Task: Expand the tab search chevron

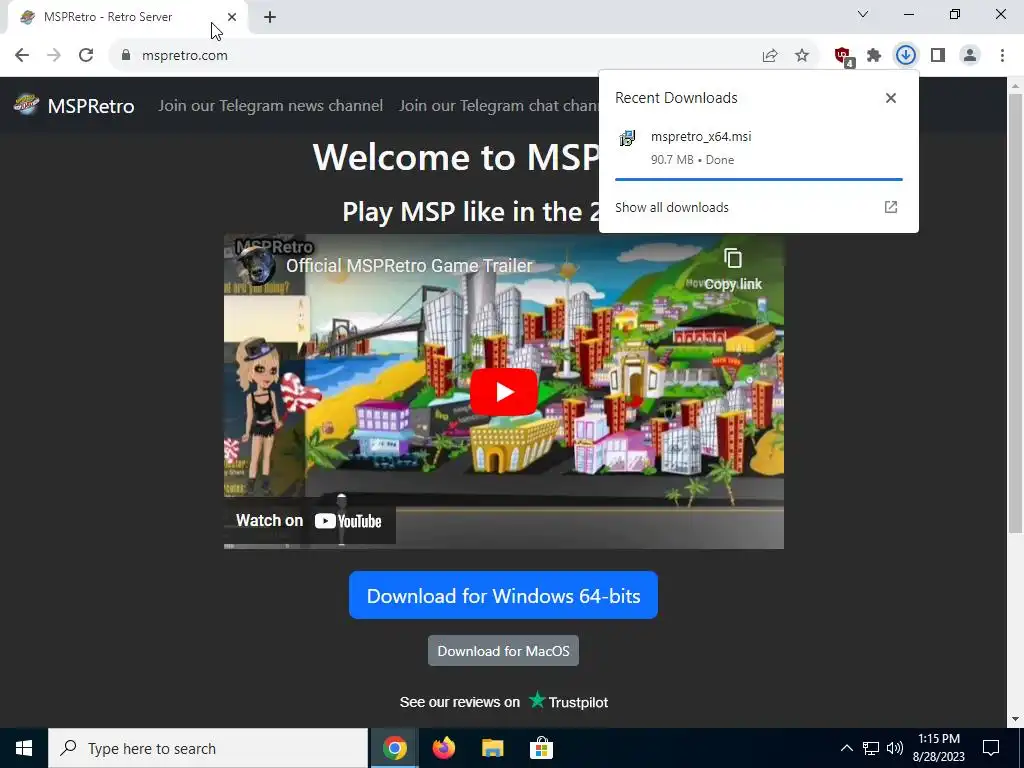Action: pos(863,14)
